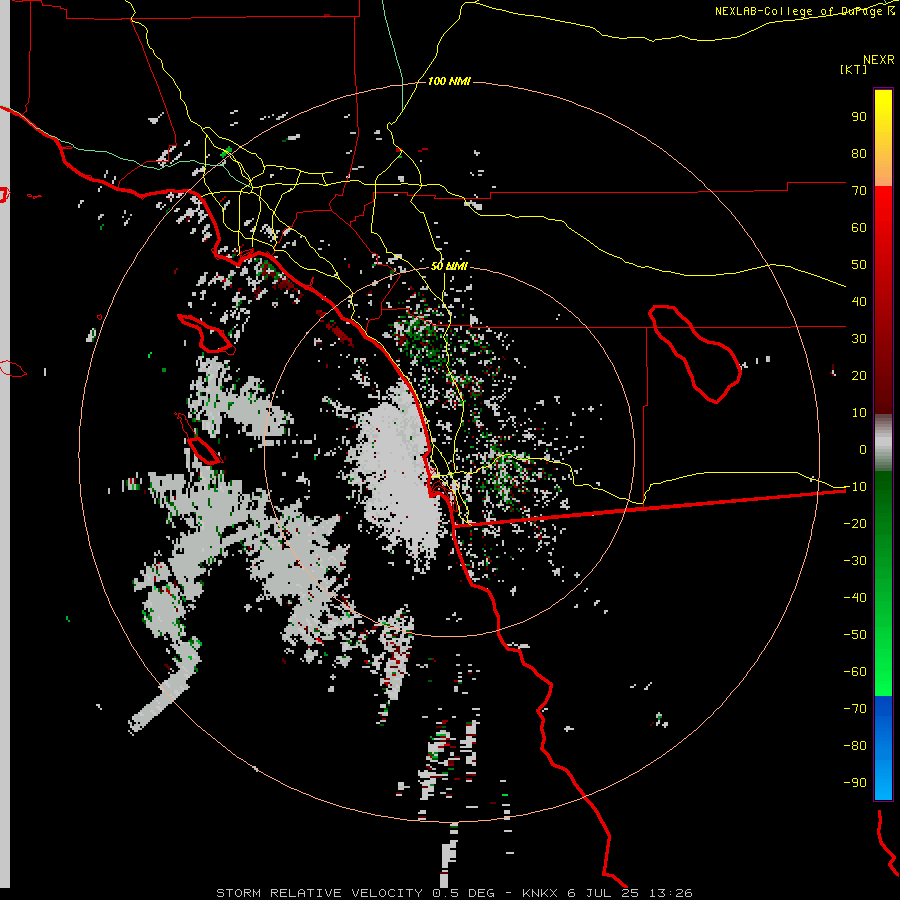The image size is (900, 900).
Task: Click the Salton Sea red outline on map
Action: (694, 354)
